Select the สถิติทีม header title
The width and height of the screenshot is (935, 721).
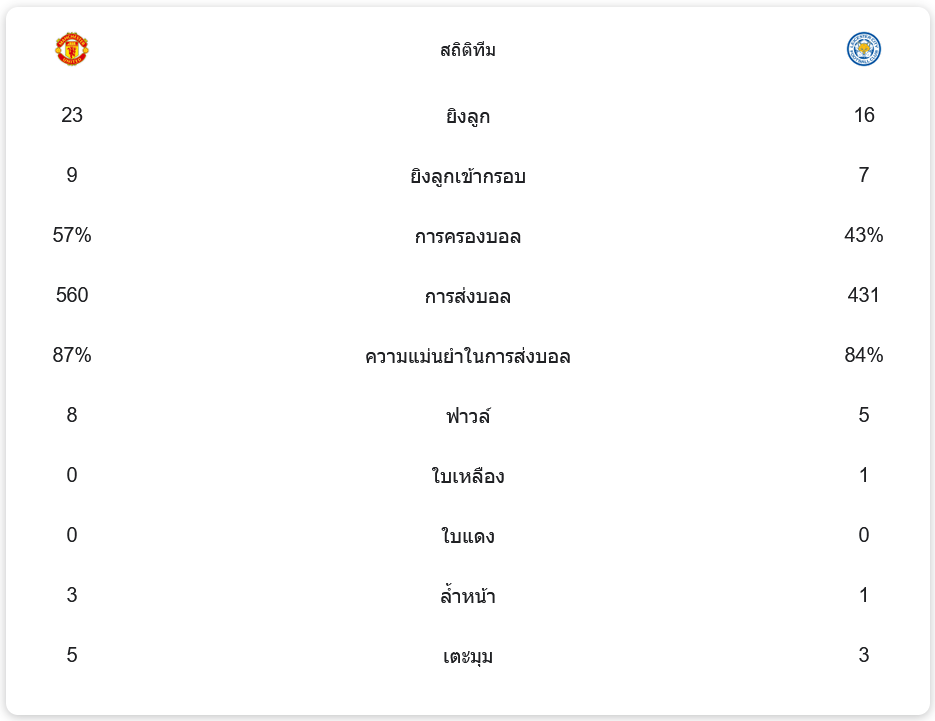[467, 50]
